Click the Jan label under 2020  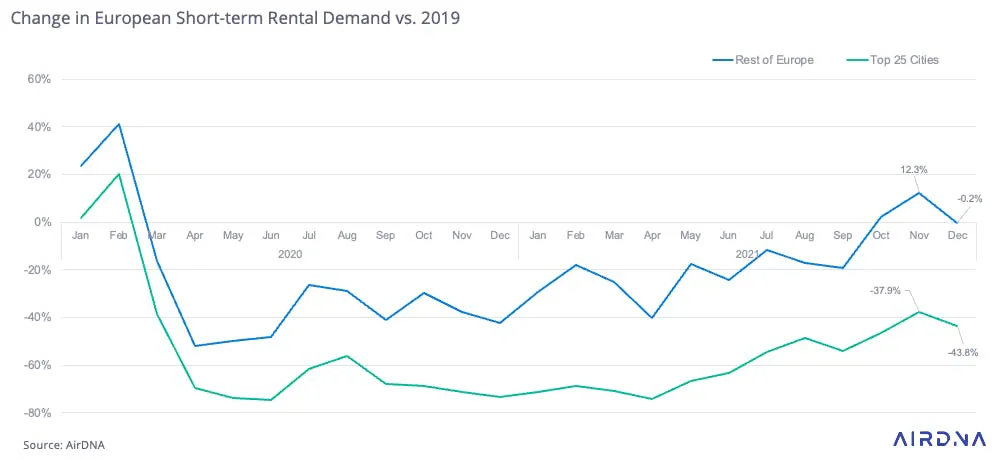coord(80,235)
